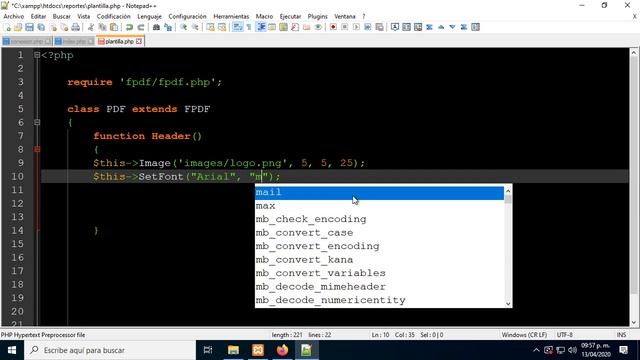Open Firefox from taskbar
The width and height of the screenshot is (640, 360).
tap(282, 350)
